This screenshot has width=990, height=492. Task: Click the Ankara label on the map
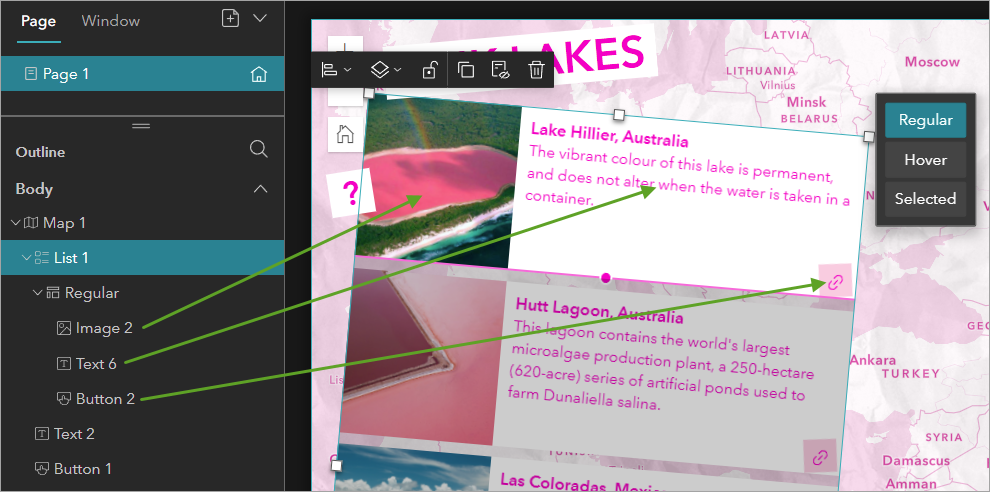tap(873, 360)
